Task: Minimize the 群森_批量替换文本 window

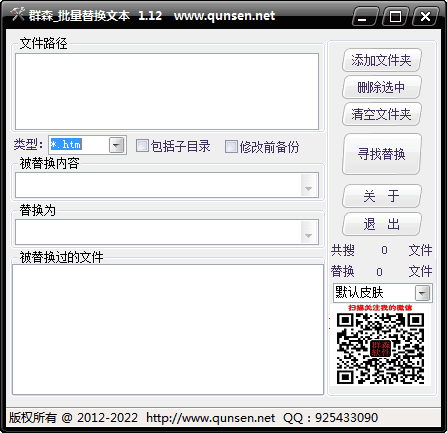Action: click(364, 16)
